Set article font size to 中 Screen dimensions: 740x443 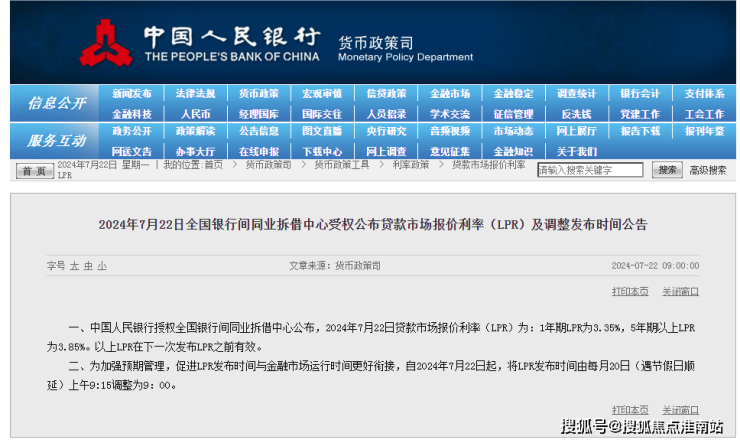pos(88,266)
